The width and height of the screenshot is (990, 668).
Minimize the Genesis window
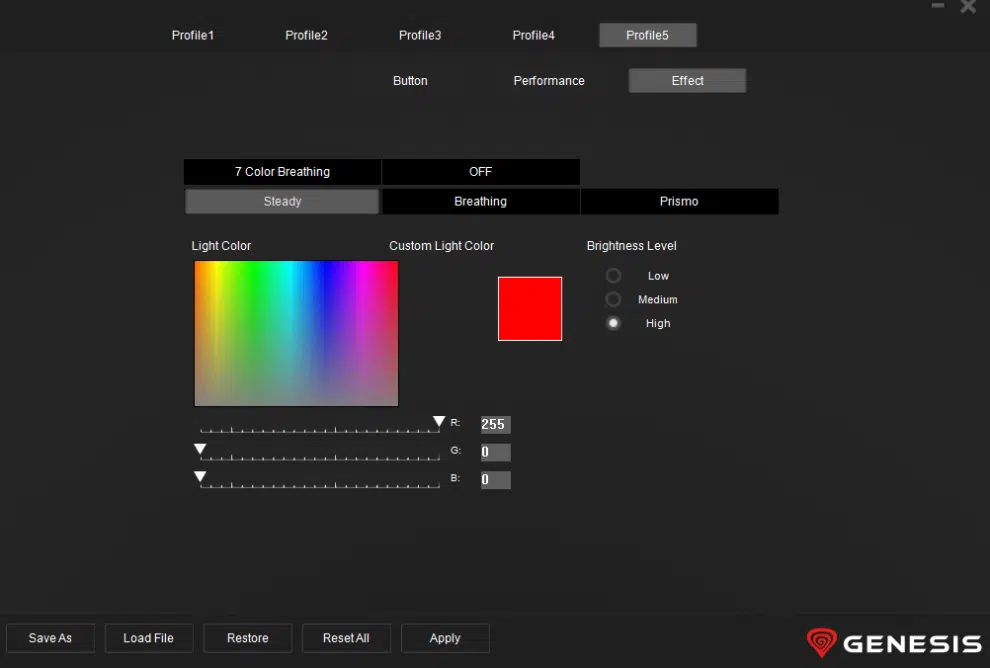point(938,7)
